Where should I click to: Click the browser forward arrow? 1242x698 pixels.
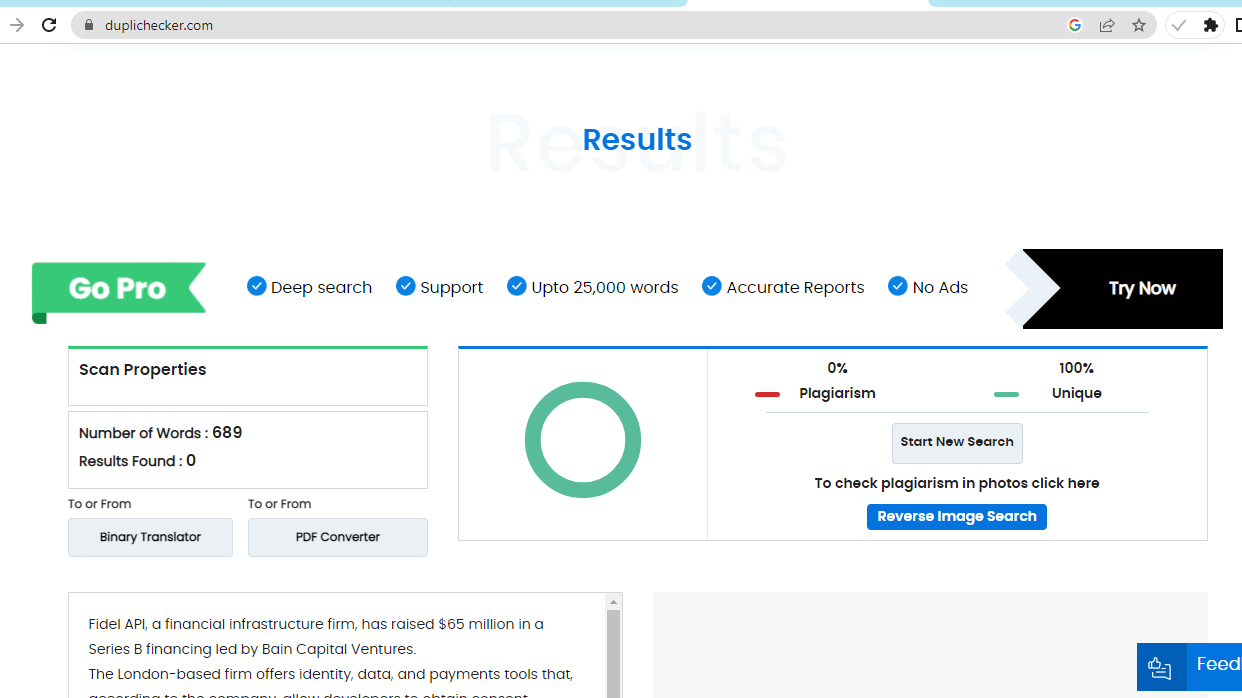[x=16, y=25]
